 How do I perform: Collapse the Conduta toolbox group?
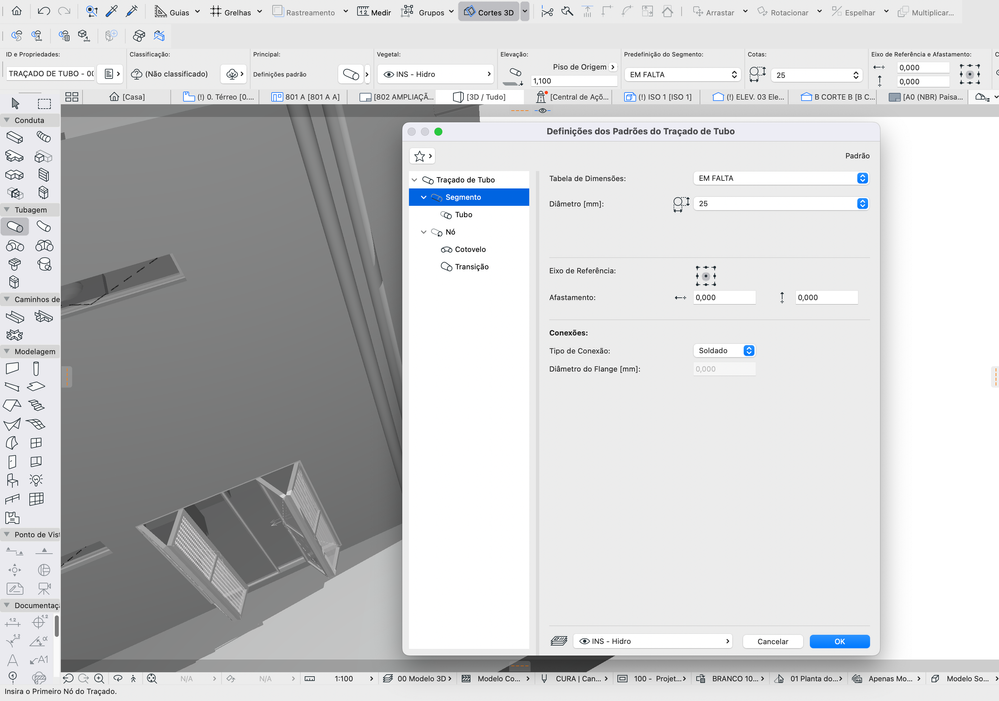coord(7,120)
